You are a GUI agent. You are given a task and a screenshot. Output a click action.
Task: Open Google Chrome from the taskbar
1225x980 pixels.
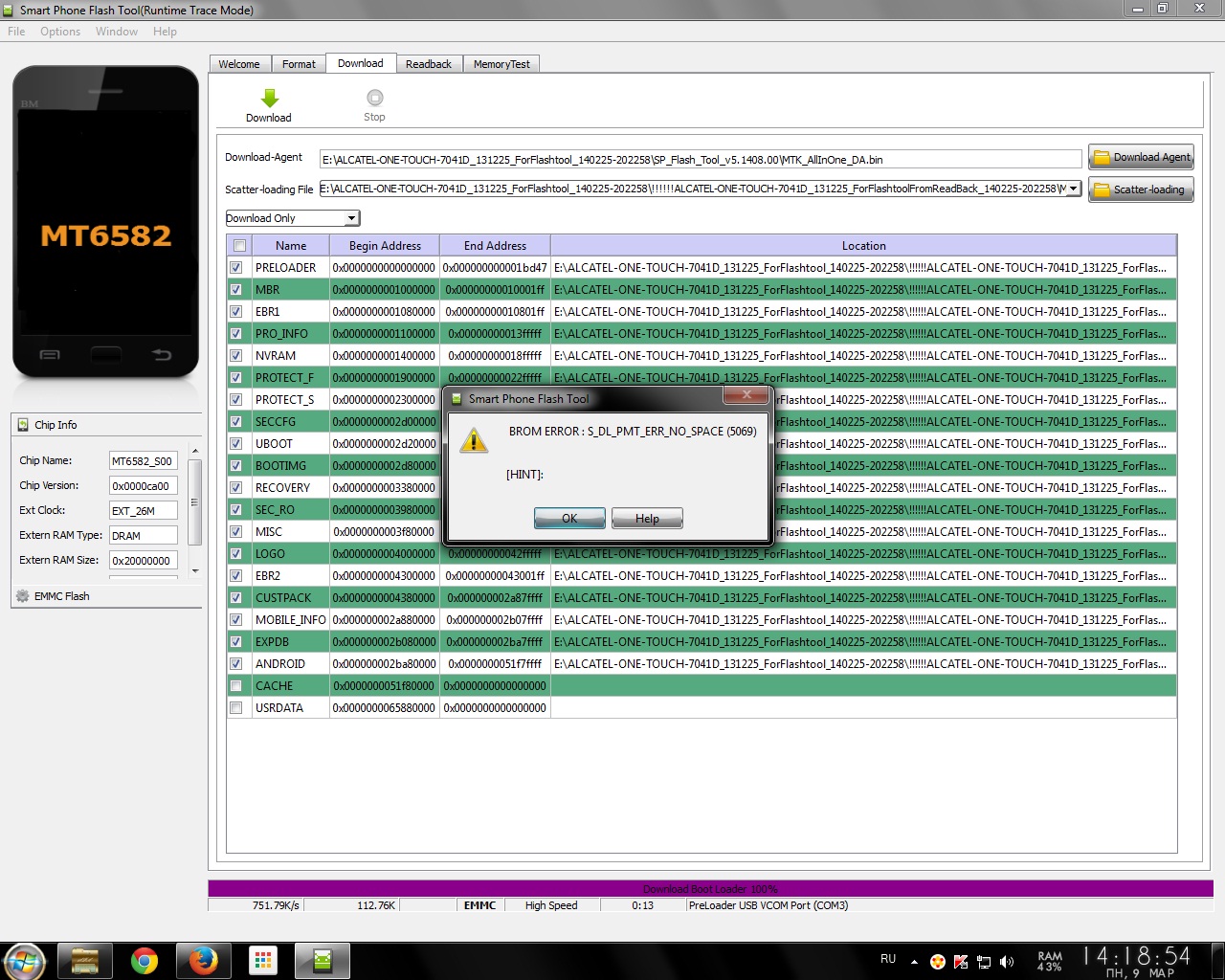click(145, 961)
